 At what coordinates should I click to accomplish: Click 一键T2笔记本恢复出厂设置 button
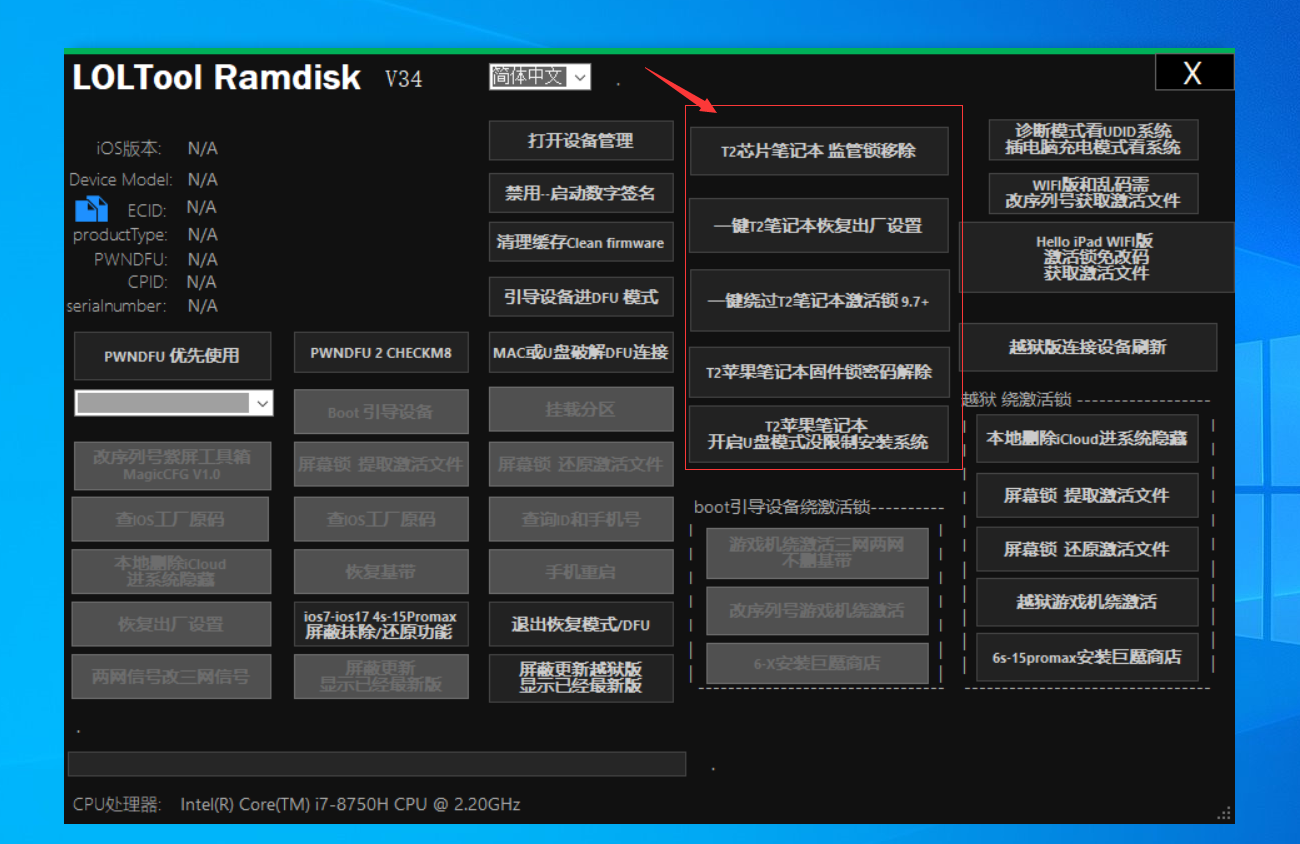(x=819, y=226)
